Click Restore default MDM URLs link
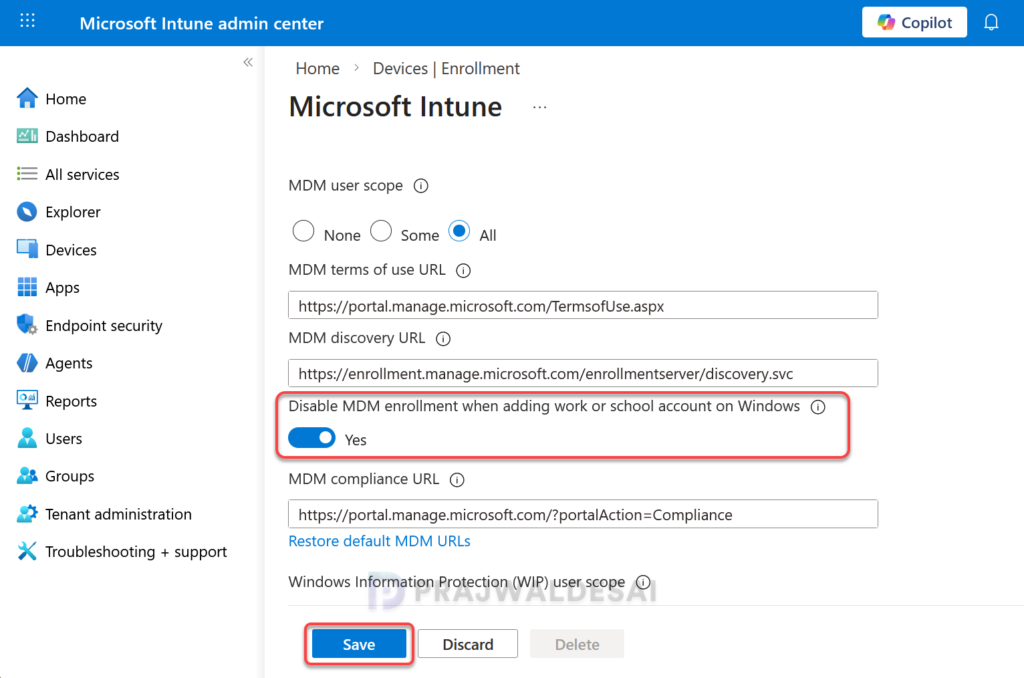 [x=379, y=541]
